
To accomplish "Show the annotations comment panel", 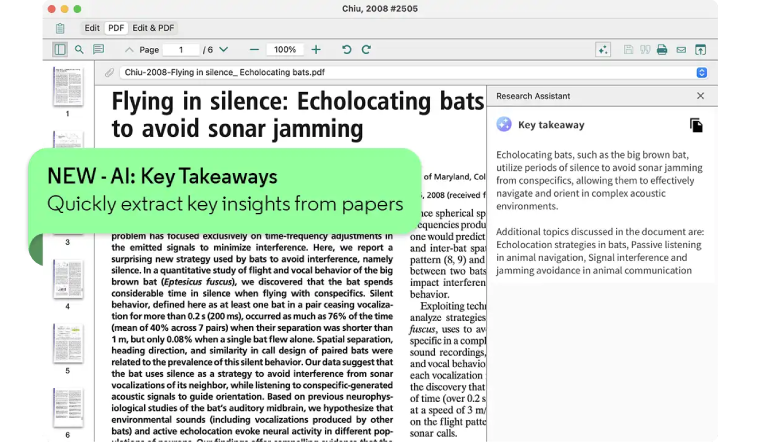I will point(98,49).
